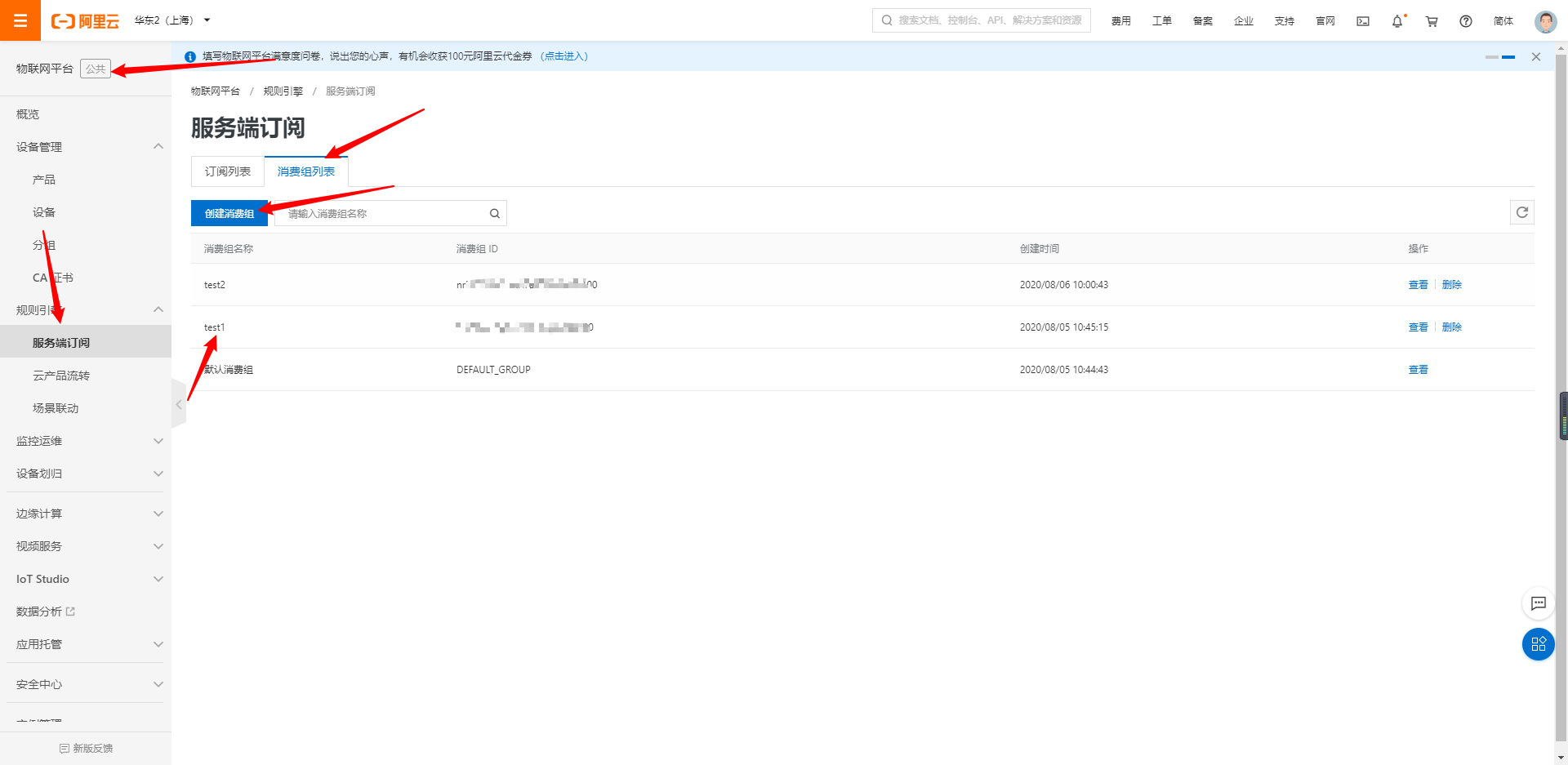Open the 支持 top menu
Viewport: 1568px width, 765px height.
click(x=1285, y=21)
